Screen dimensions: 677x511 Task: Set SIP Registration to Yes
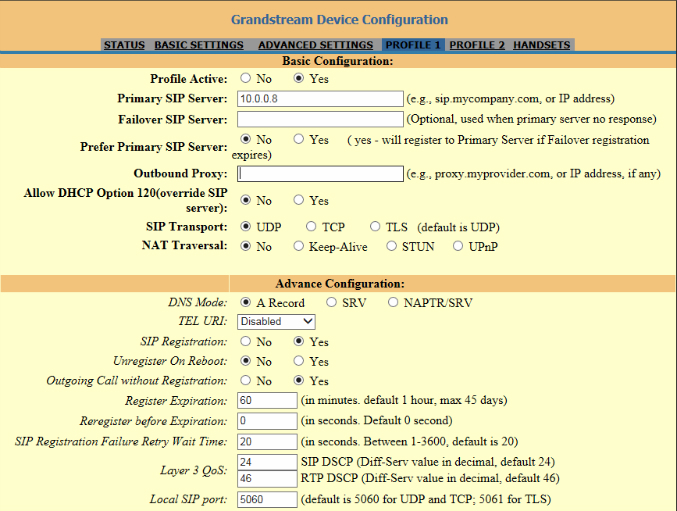pyautogui.click(x=298, y=341)
